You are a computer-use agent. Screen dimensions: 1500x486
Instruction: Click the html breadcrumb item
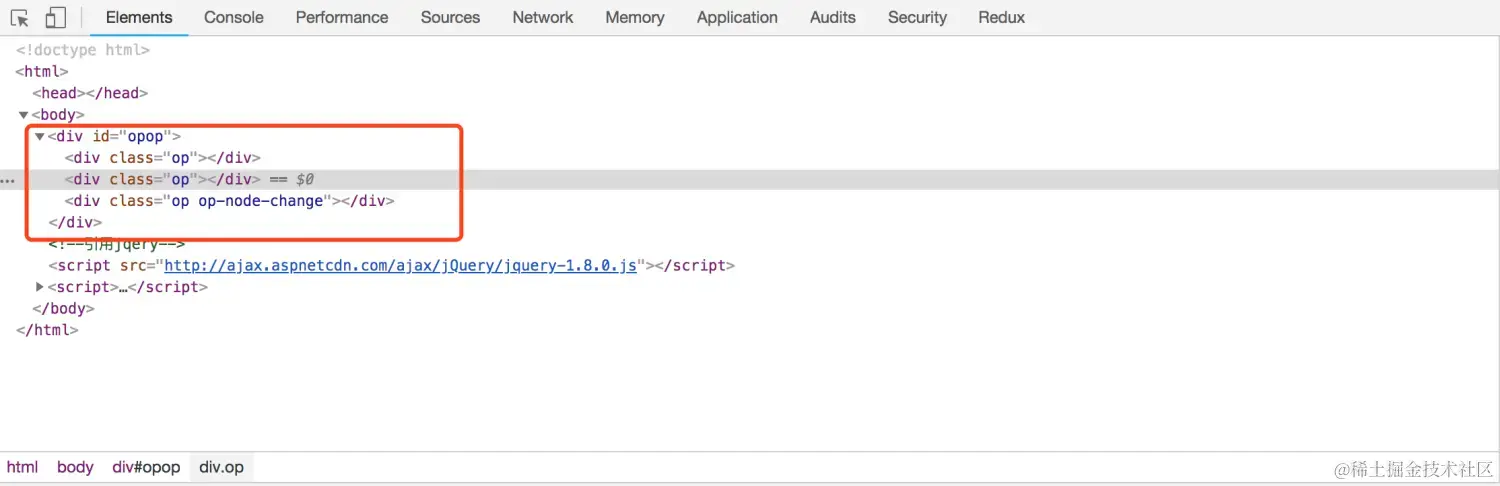coord(22,467)
